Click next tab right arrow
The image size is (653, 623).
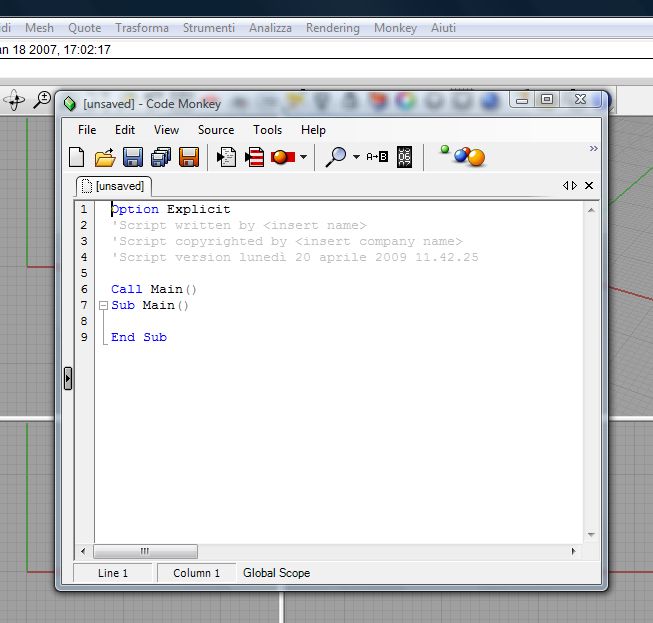point(575,185)
